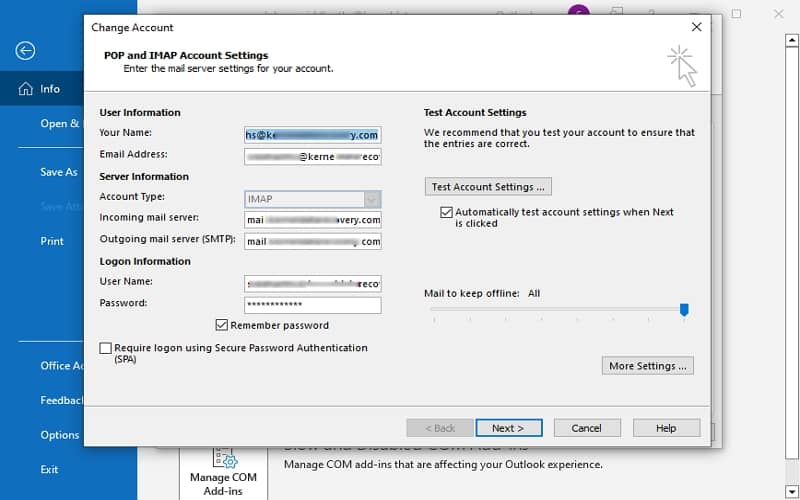Click scrollbar up arrow in Outlook window

[x=792, y=40]
